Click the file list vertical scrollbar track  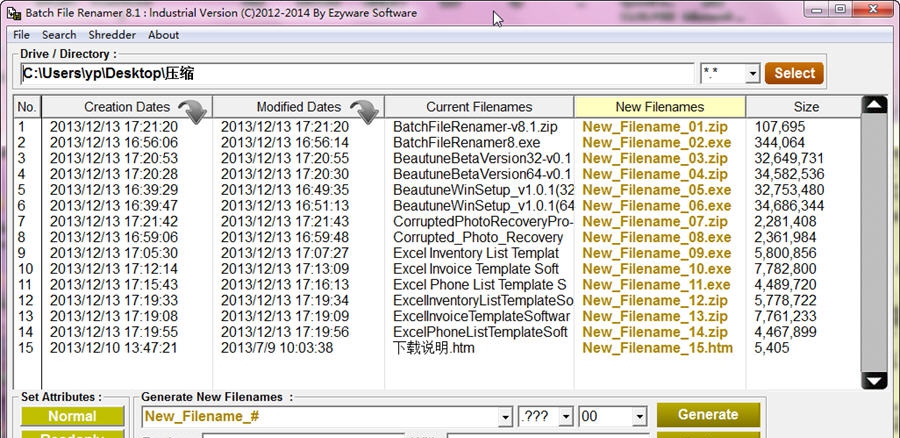(874, 243)
